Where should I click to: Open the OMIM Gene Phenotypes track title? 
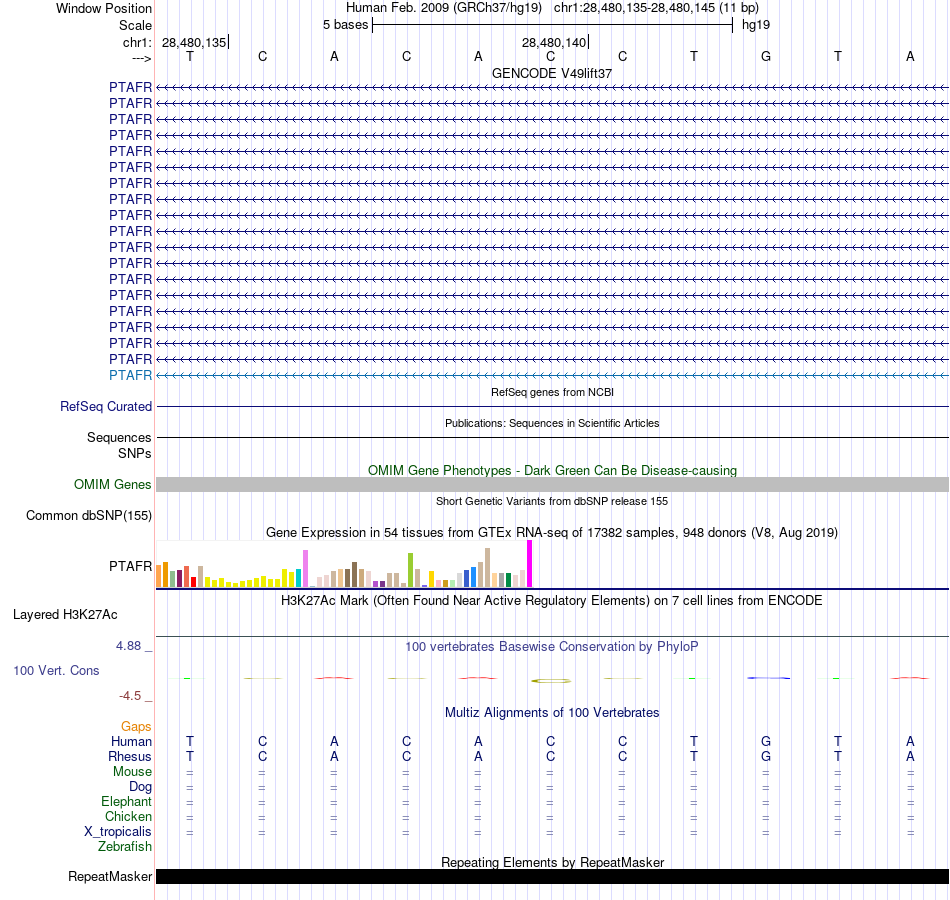[552, 470]
